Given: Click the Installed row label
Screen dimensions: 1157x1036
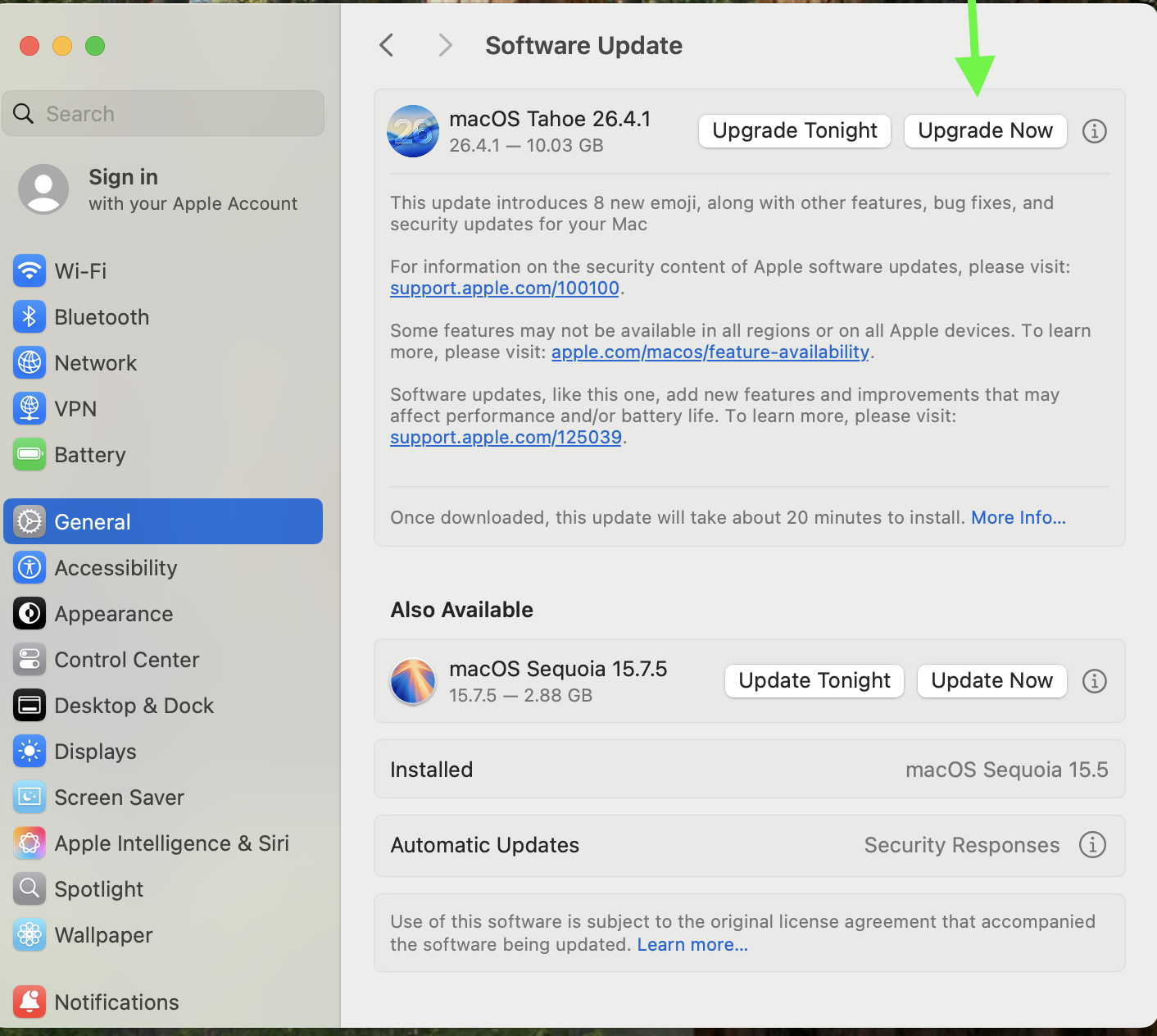Looking at the screenshot, I should tap(432, 770).
